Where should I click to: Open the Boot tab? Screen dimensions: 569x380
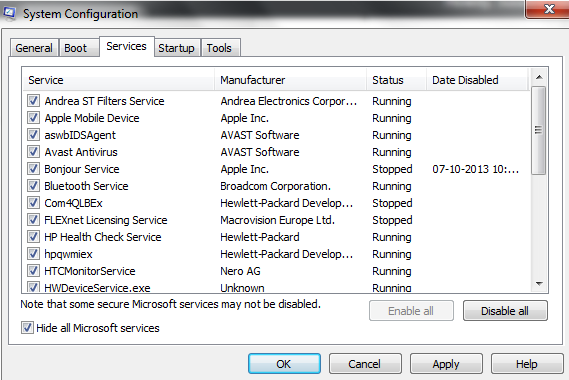pos(78,48)
